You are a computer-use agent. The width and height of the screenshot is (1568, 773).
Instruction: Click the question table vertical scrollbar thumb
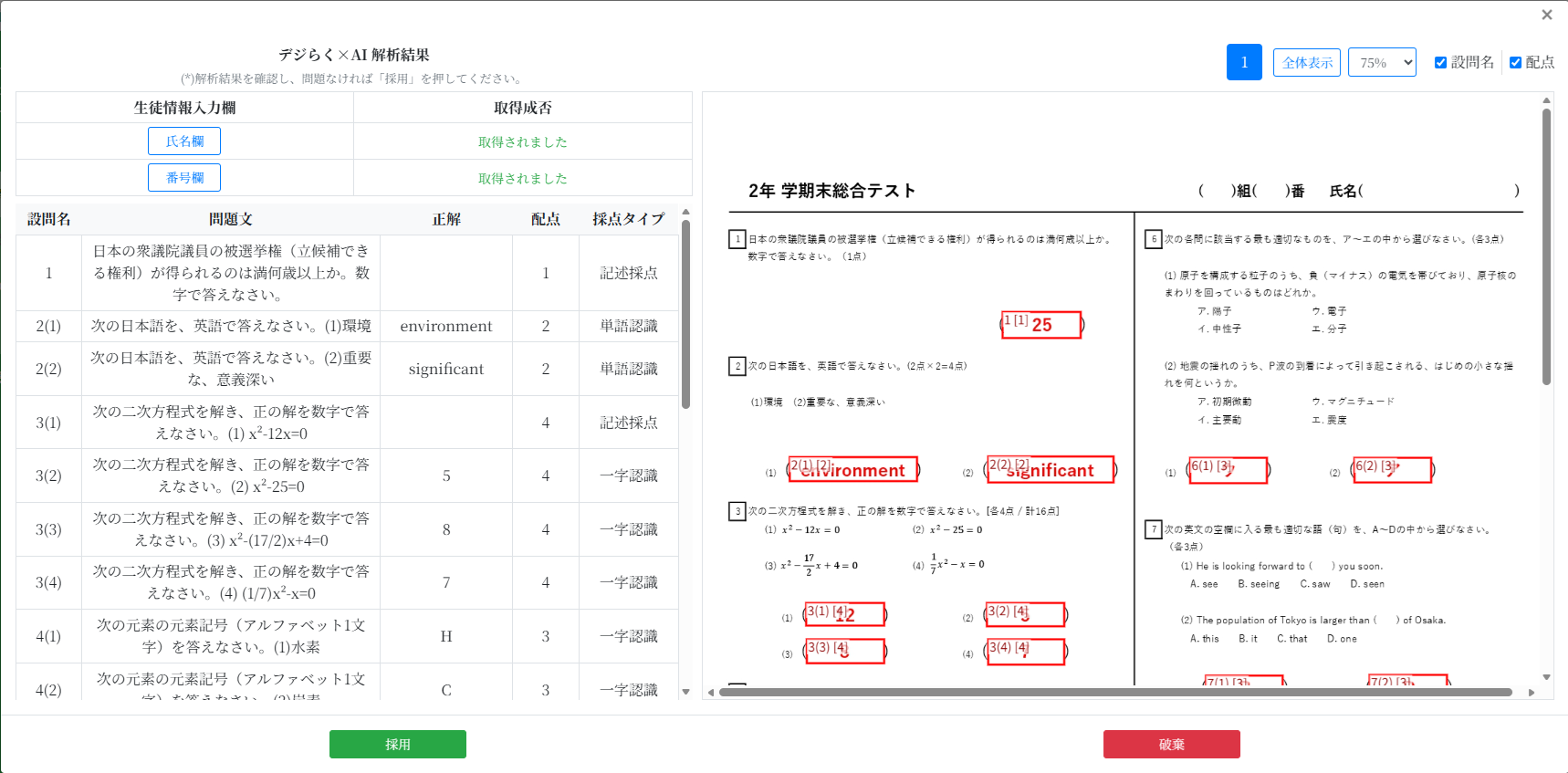click(x=685, y=314)
